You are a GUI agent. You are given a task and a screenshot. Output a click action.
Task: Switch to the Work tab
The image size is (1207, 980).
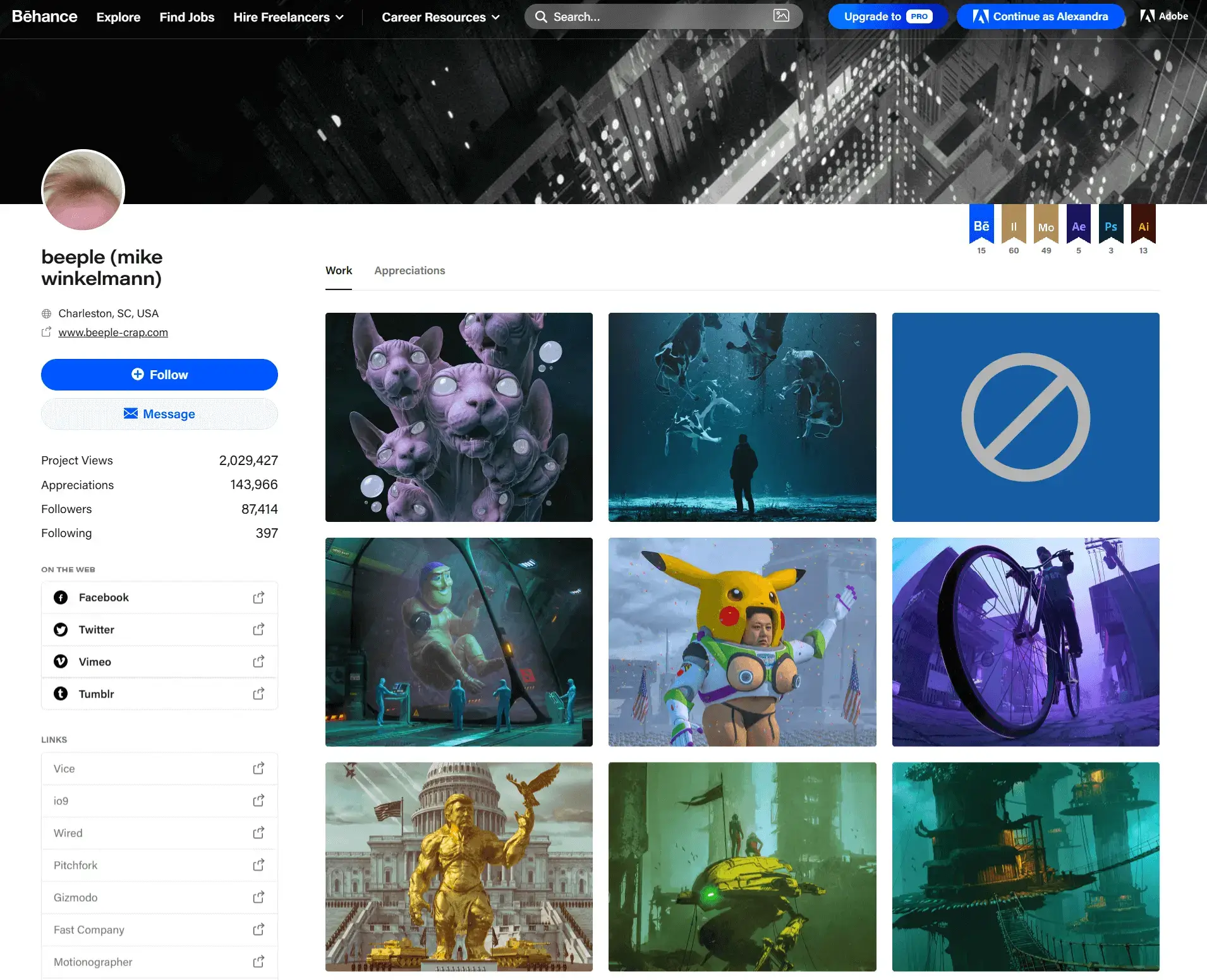[x=339, y=270]
